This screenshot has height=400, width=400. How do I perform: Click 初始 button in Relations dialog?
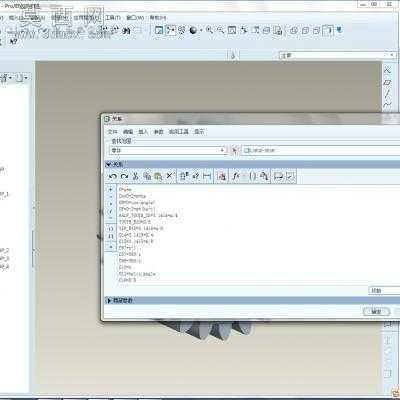point(383,290)
